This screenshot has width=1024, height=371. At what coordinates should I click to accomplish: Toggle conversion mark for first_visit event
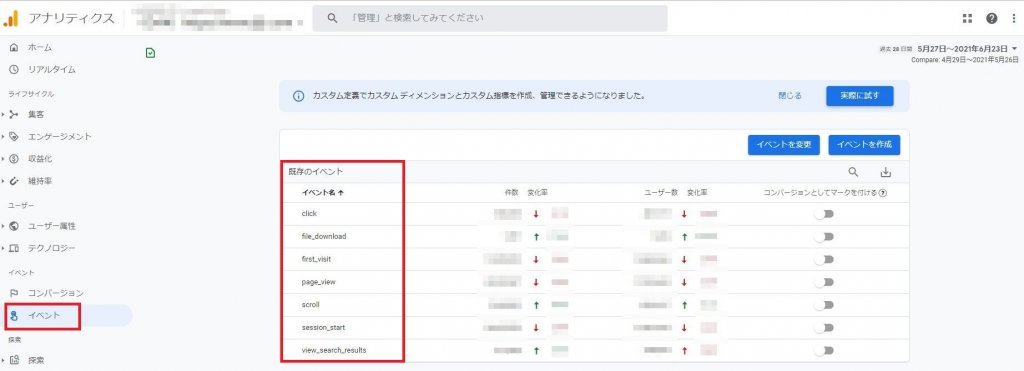(824, 259)
